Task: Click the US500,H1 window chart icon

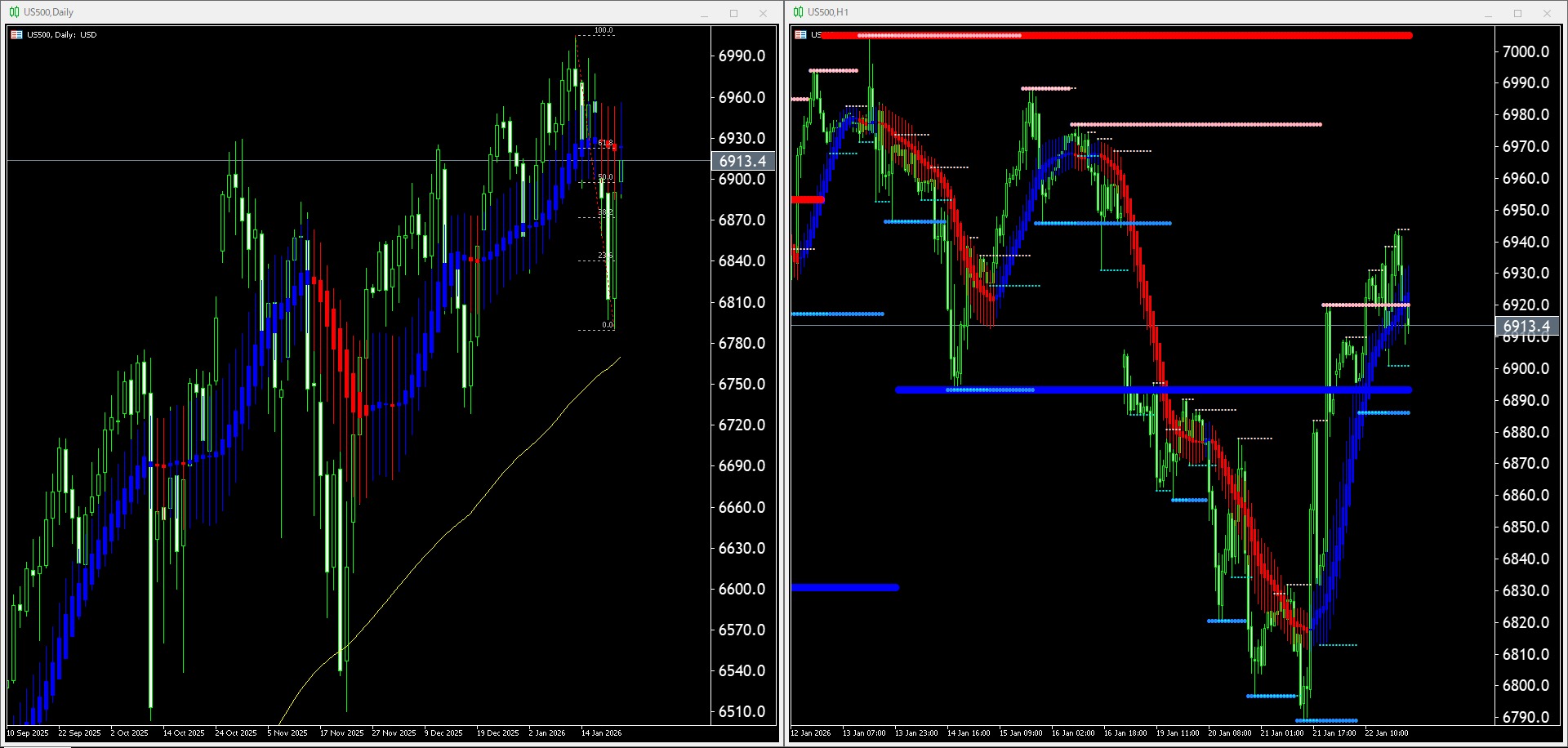Action: [798, 12]
